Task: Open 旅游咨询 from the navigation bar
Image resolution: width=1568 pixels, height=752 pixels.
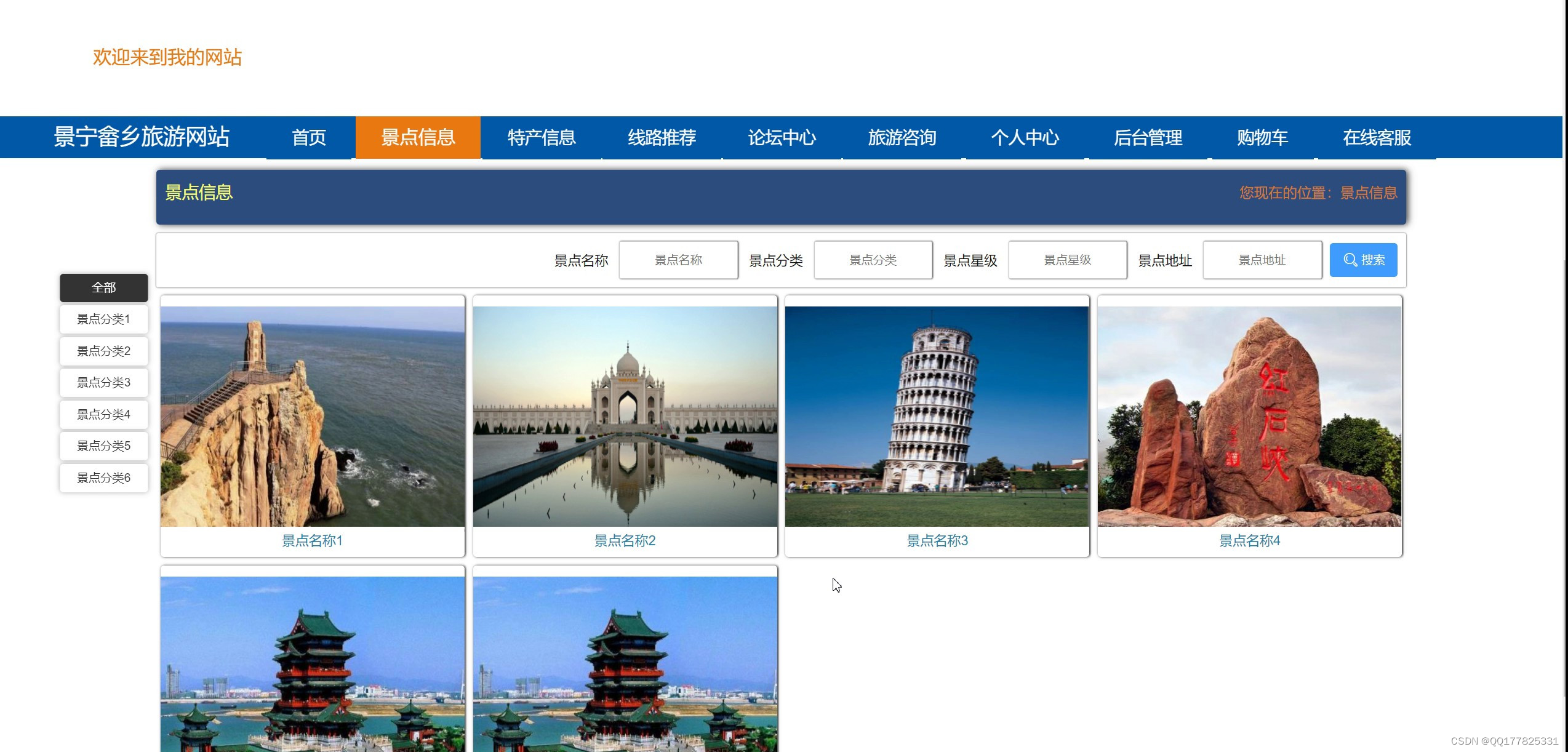Action: [902, 137]
